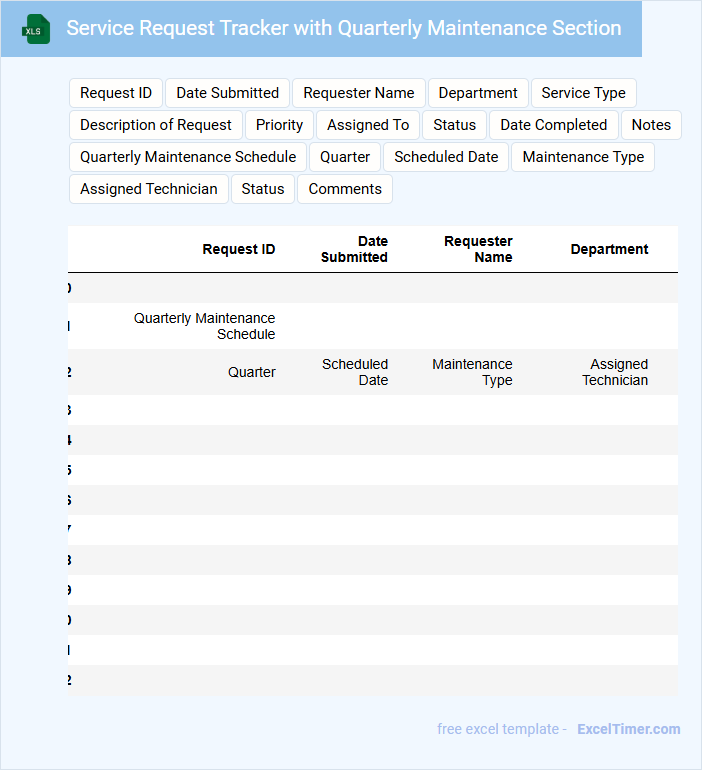Viewport: 702px width, 770px height.
Task: Select the Request ID tag
Action: [116, 93]
